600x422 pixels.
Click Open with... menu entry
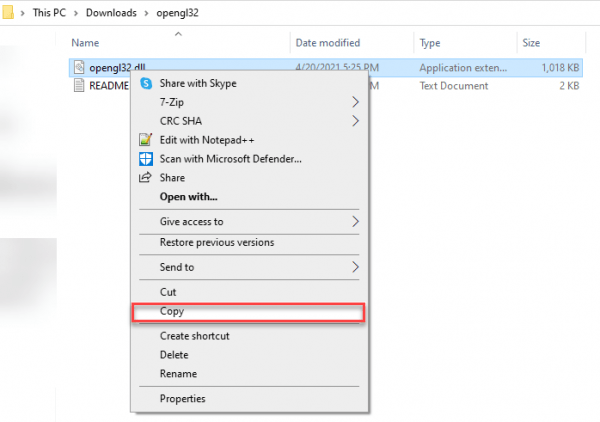coord(188,196)
